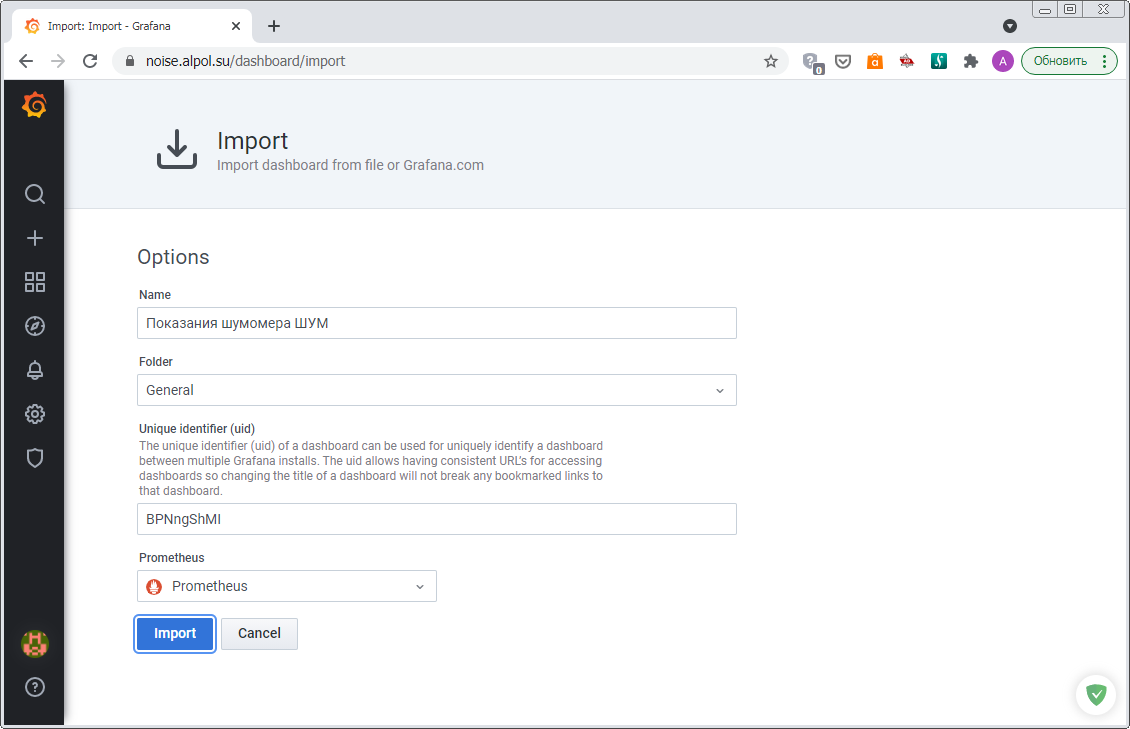Open a new browser tab
This screenshot has height=729, width=1130.
click(274, 26)
